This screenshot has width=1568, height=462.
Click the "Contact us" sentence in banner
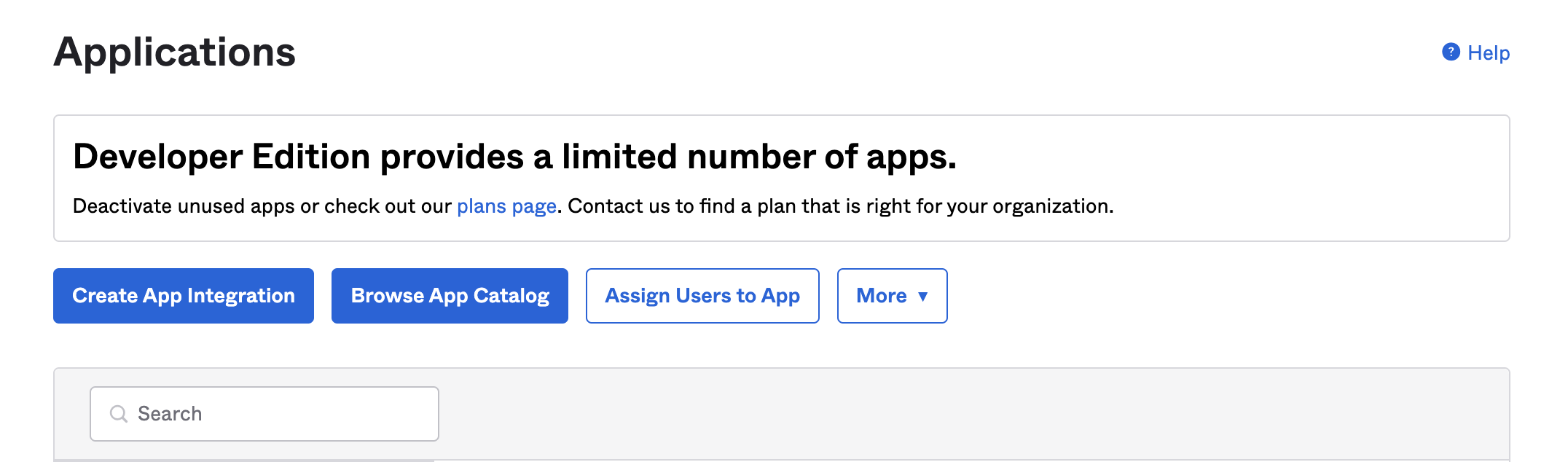click(838, 207)
